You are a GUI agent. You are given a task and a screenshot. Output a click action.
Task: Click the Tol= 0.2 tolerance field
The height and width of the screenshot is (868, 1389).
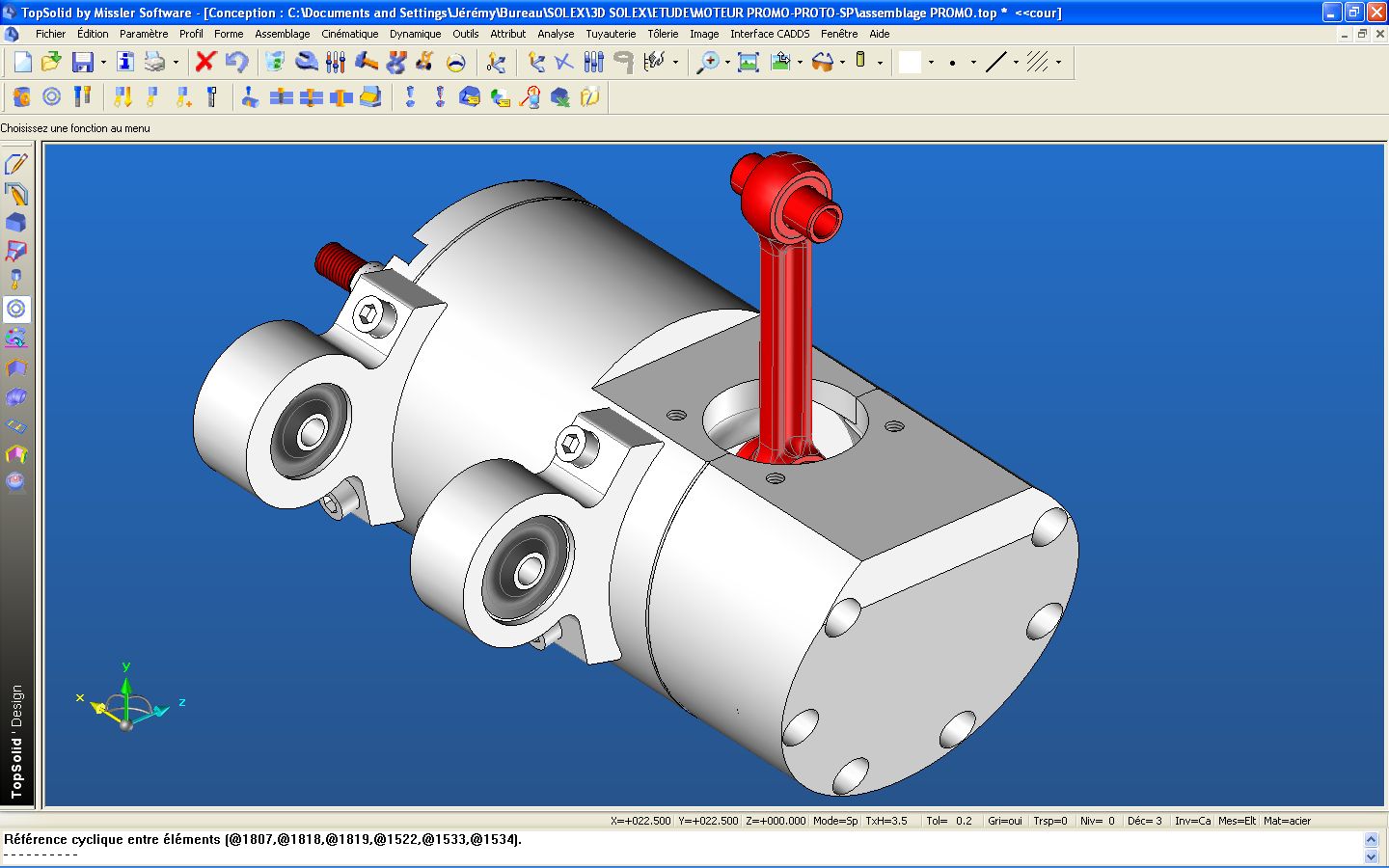pos(949,821)
